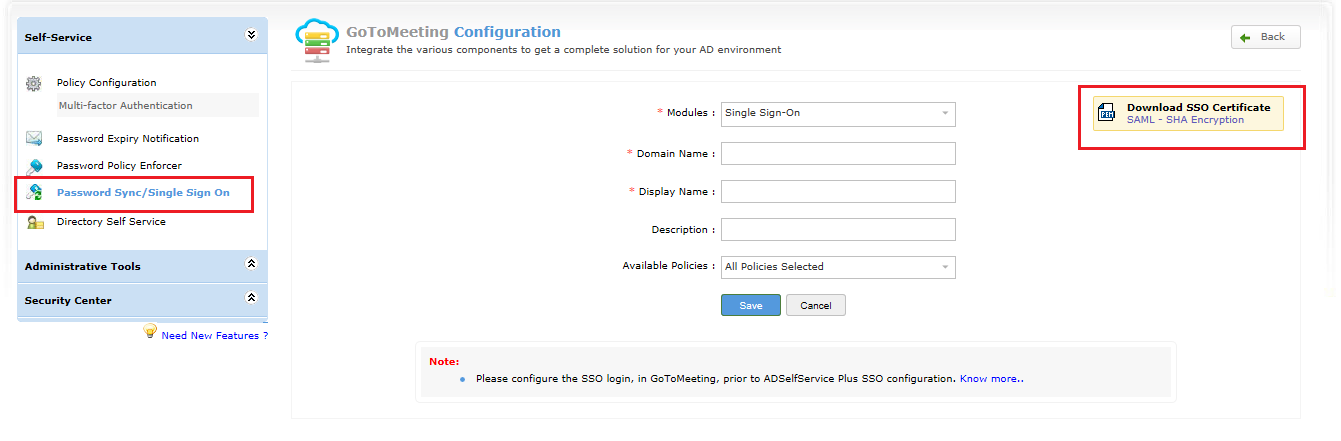Open the Modules dropdown

coord(838,114)
